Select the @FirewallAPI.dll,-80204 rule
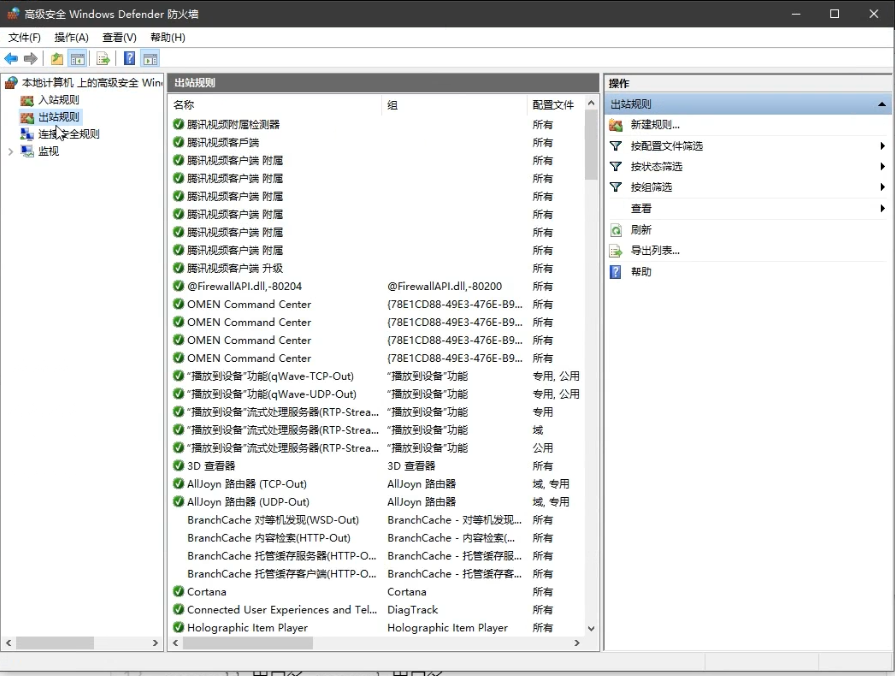895x676 pixels. point(244,286)
